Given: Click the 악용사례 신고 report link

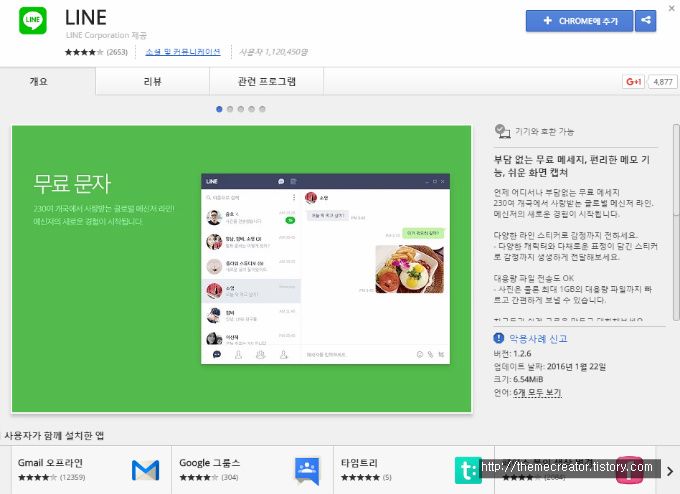Looking at the screenshot, I should tap(538, 339).
